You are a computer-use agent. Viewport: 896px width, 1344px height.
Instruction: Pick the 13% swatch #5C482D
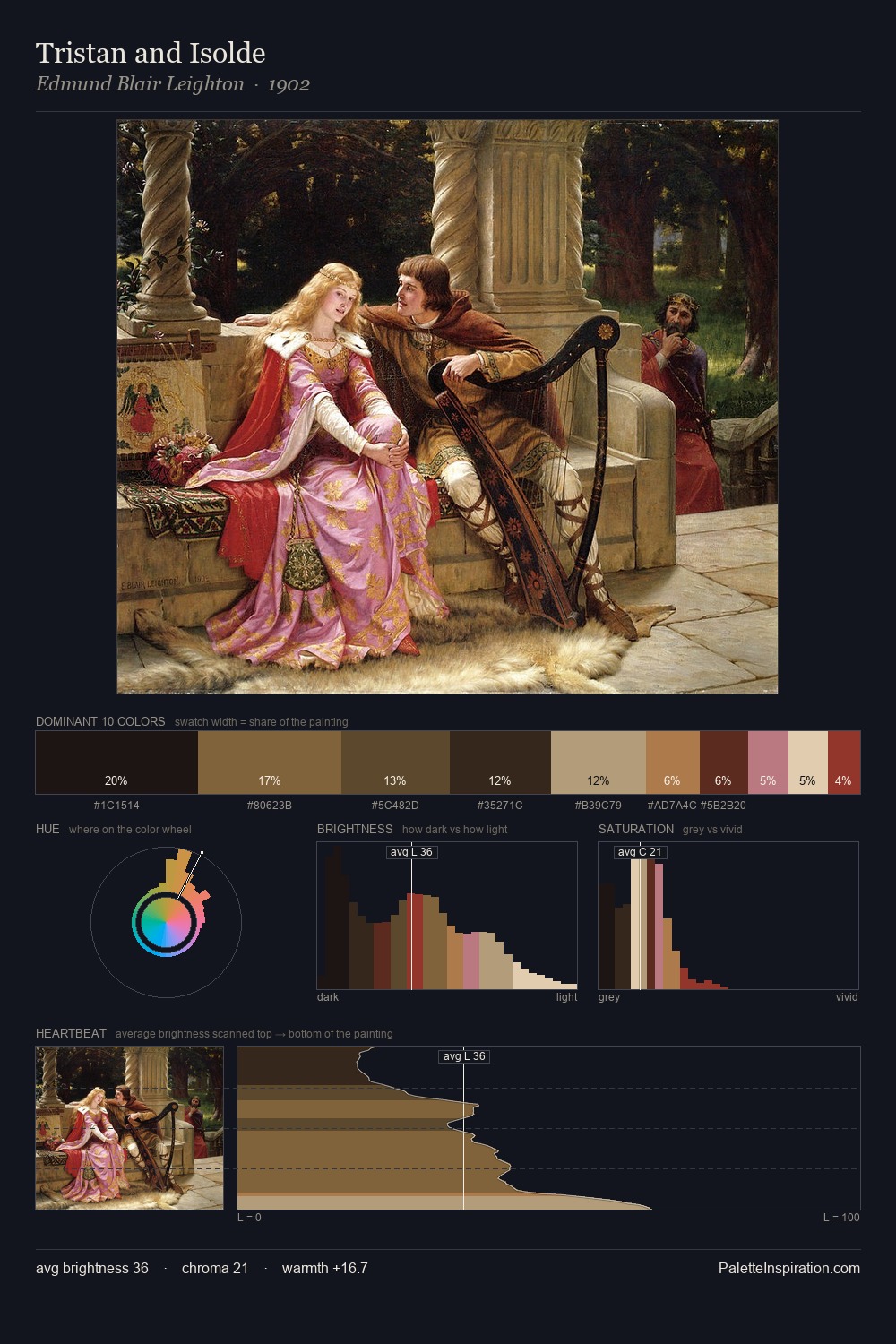[x=396, y=762]
